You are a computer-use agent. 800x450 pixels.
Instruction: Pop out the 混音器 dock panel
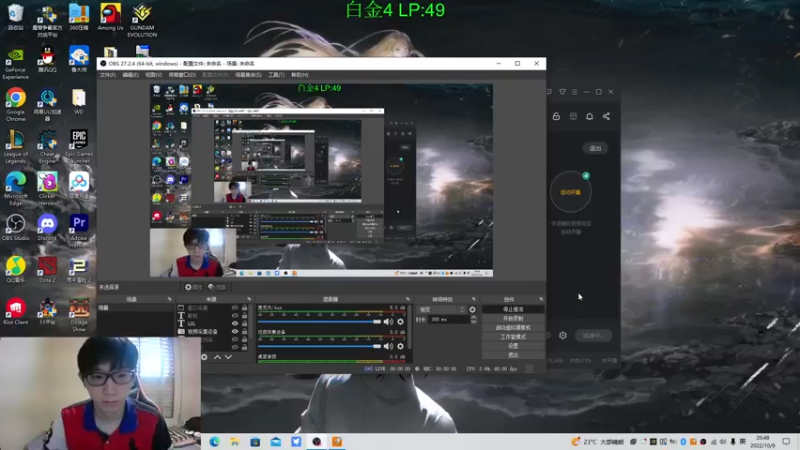[x=408, y=299]
